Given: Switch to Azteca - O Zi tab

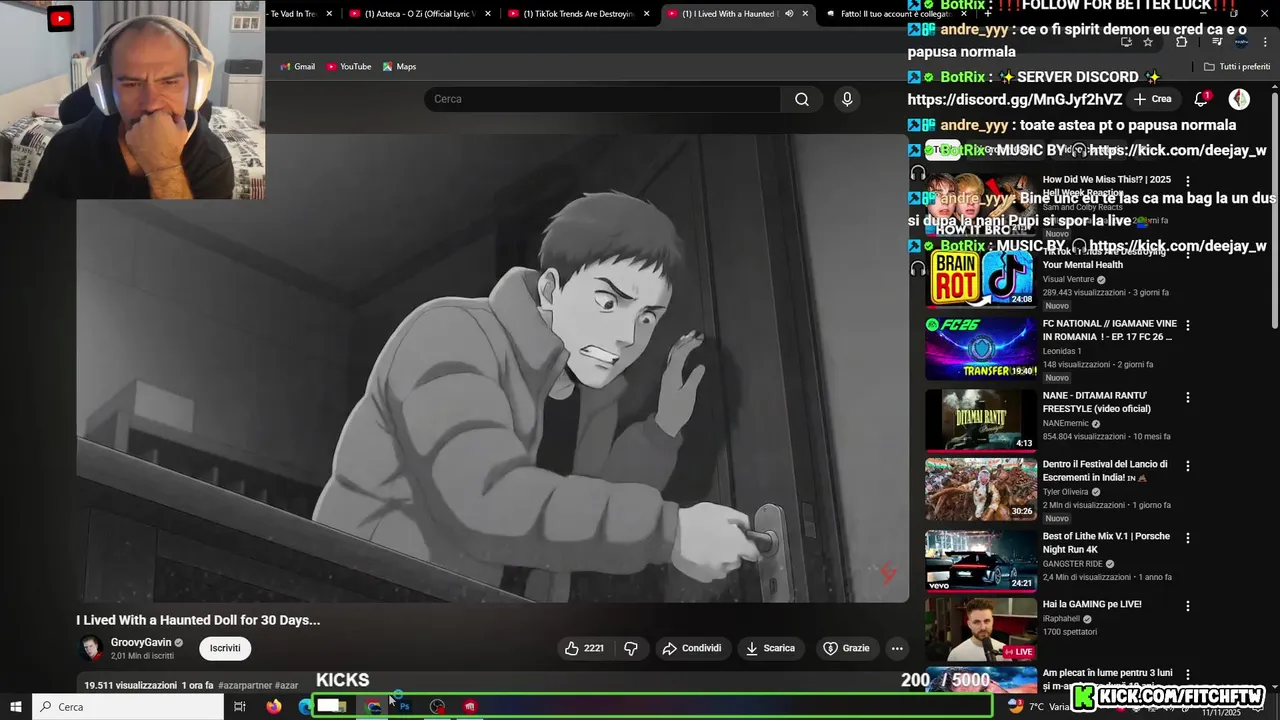Looking at the screenshot, I should [420, 14].
